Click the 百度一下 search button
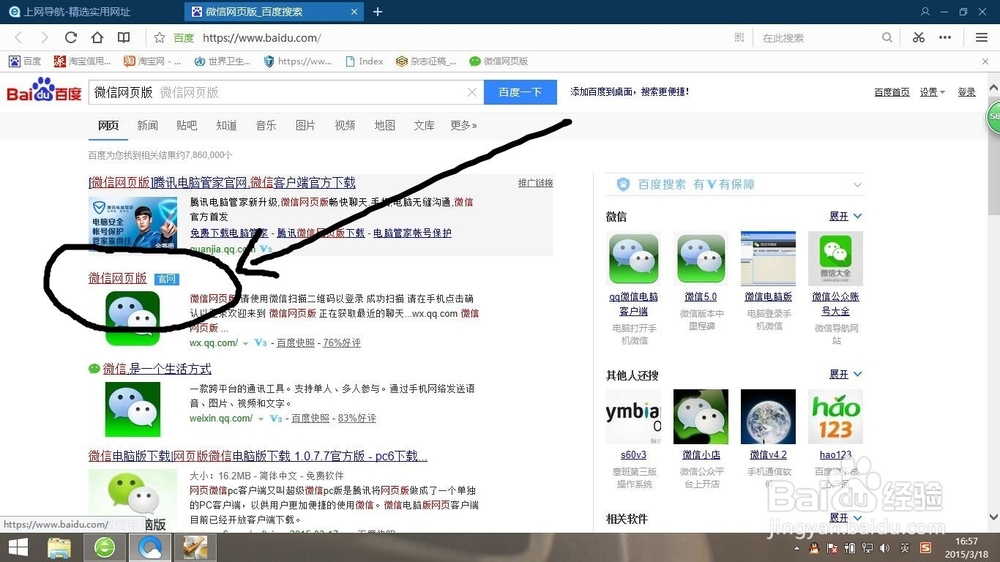This screenshot has height=562, width=1000. tap(520, 92)
